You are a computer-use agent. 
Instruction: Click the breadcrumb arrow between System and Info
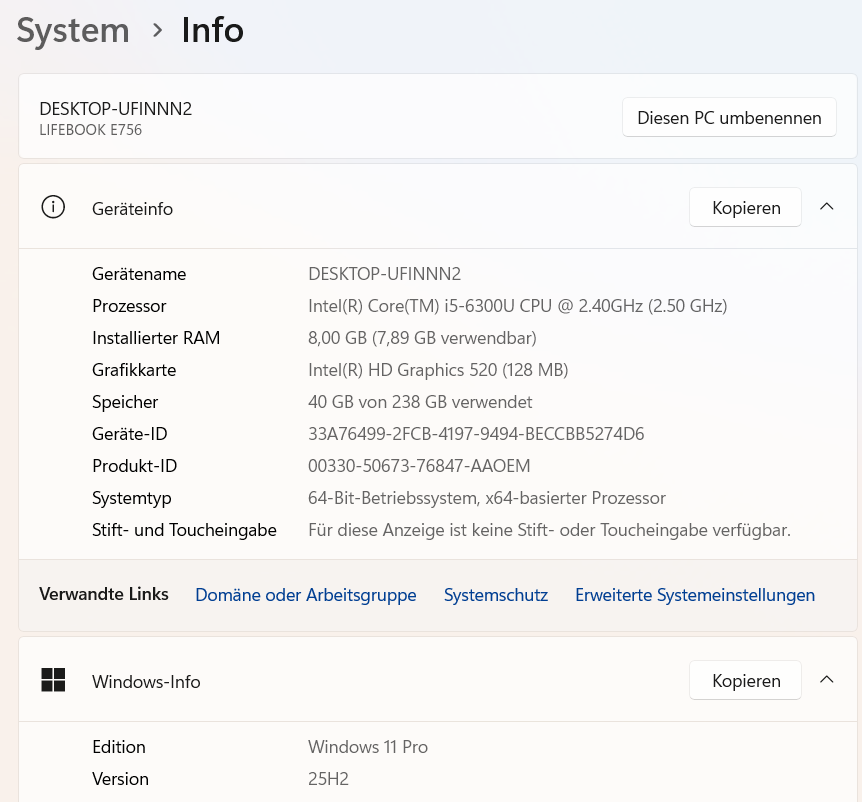coord(157,30)
